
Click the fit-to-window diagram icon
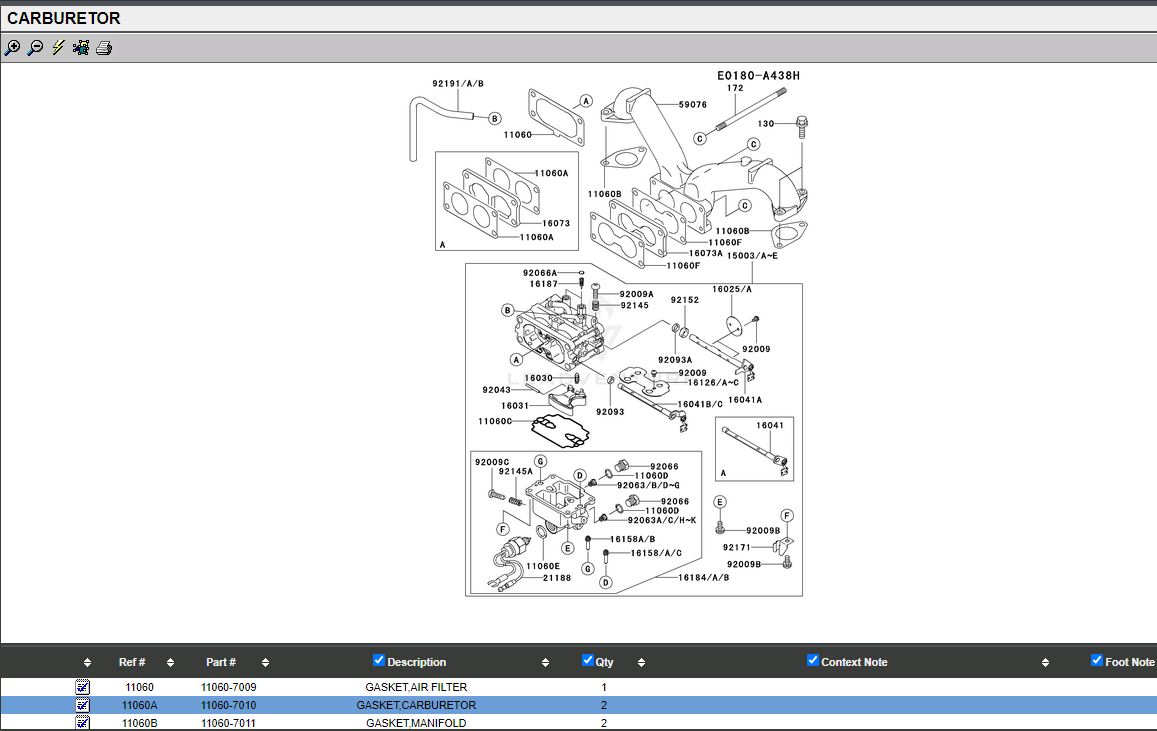click(81, 48)
